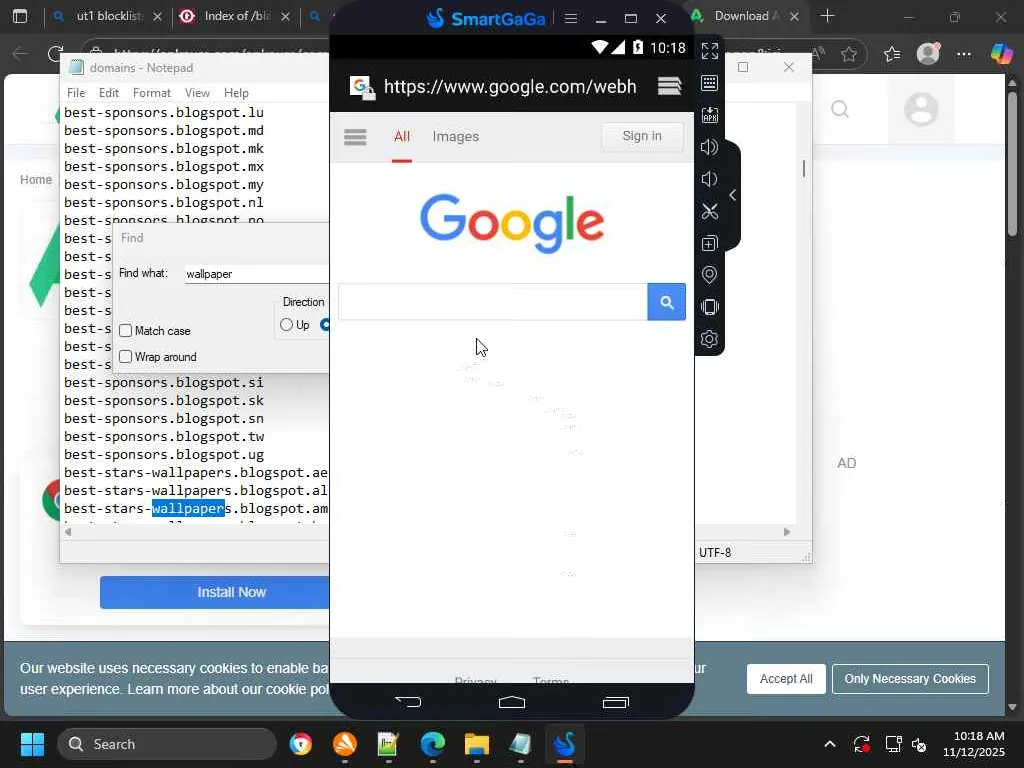Open Notepad View menu

pos(197,93)
